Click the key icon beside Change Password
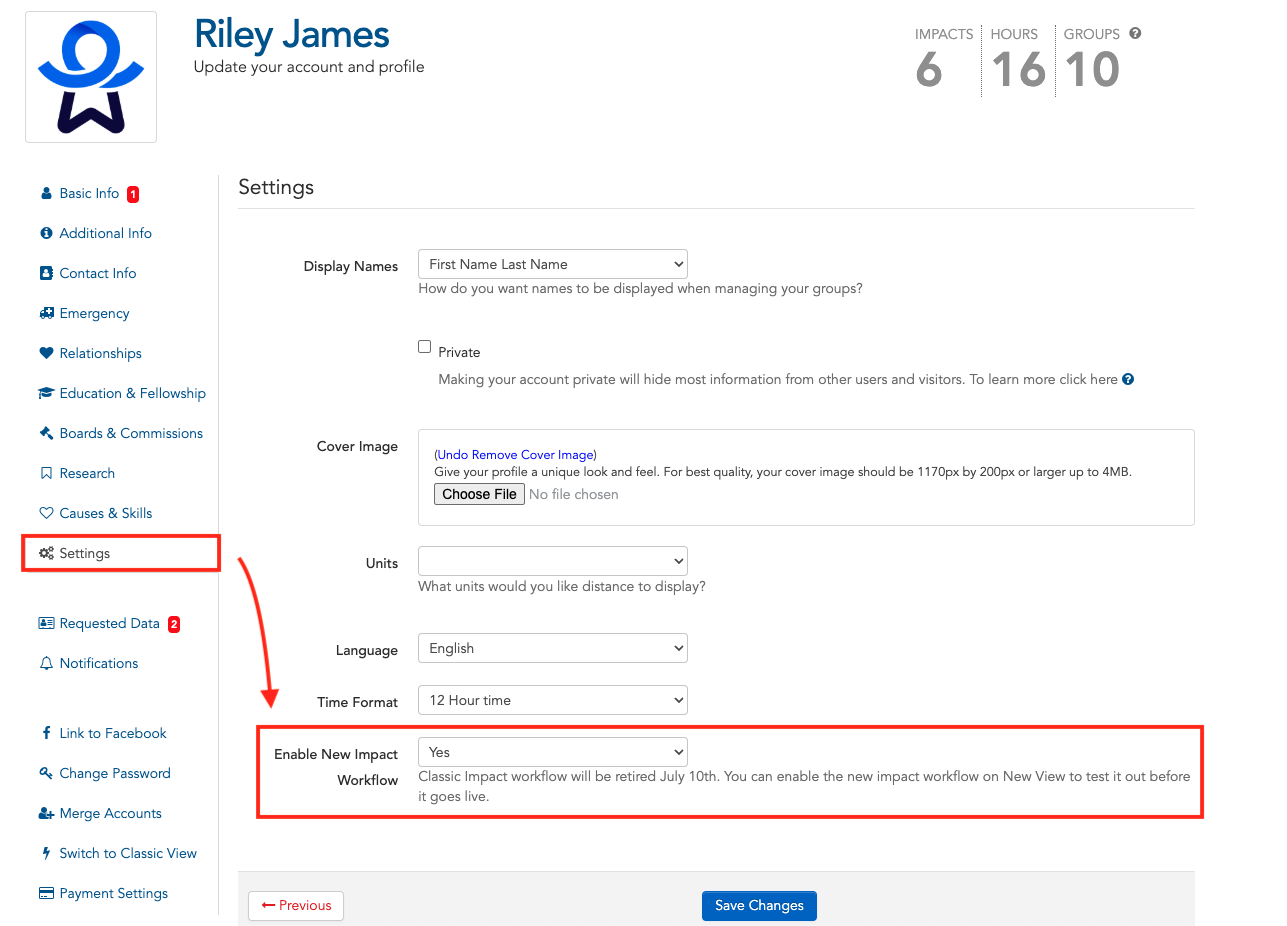Viewport: 1287px width, 926px height. pyautogui.click(x=46, y=773)
